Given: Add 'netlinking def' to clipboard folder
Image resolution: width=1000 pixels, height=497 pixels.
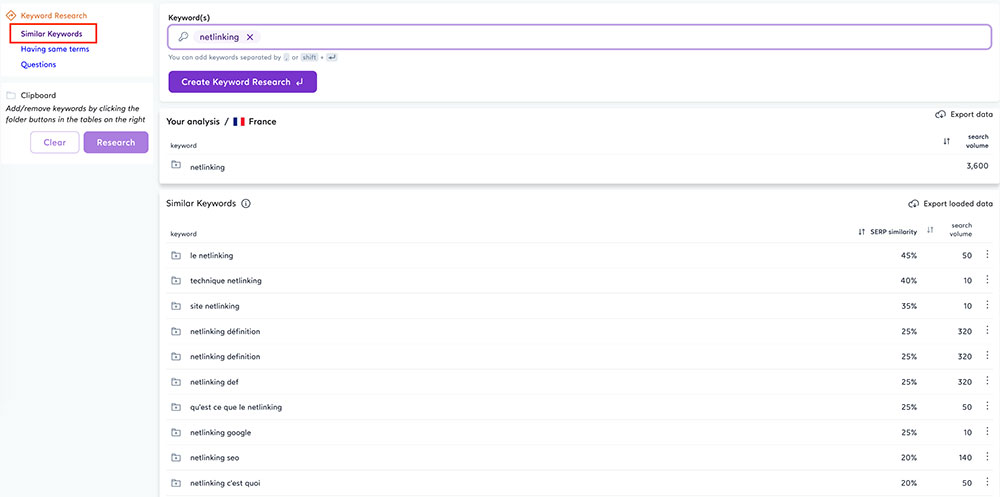Looking at the screenshot, I should tap(176, 382).
